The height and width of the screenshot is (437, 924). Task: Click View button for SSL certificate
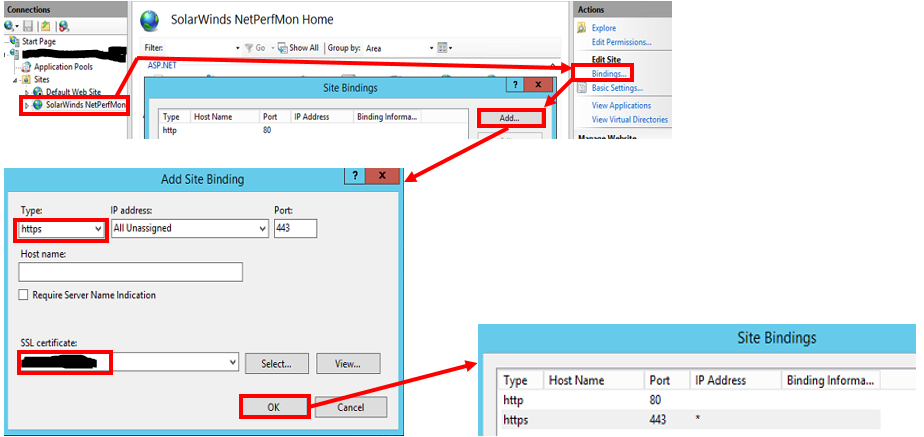click(x=348, y=363)
